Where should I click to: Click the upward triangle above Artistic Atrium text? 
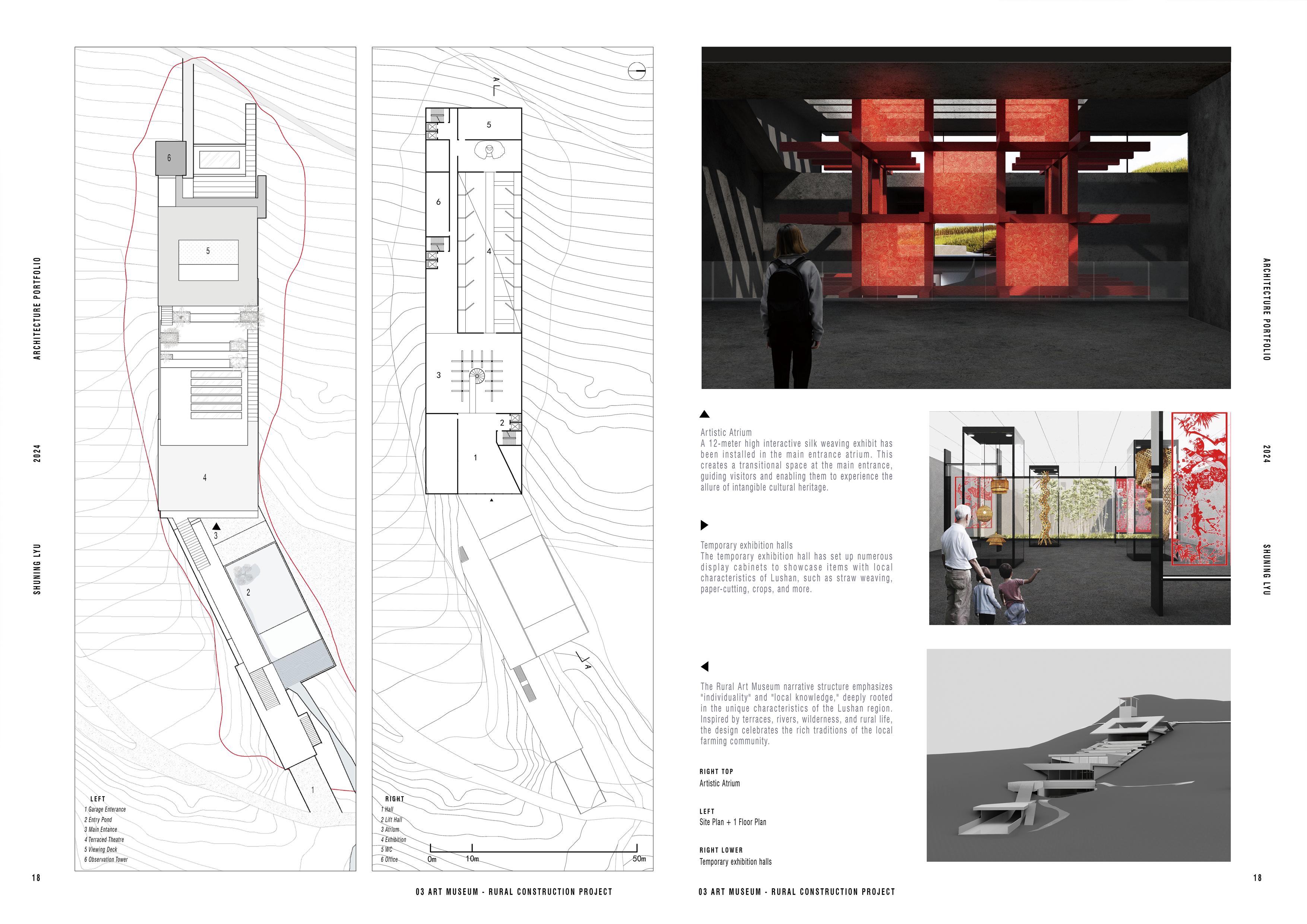coord(704,414)
